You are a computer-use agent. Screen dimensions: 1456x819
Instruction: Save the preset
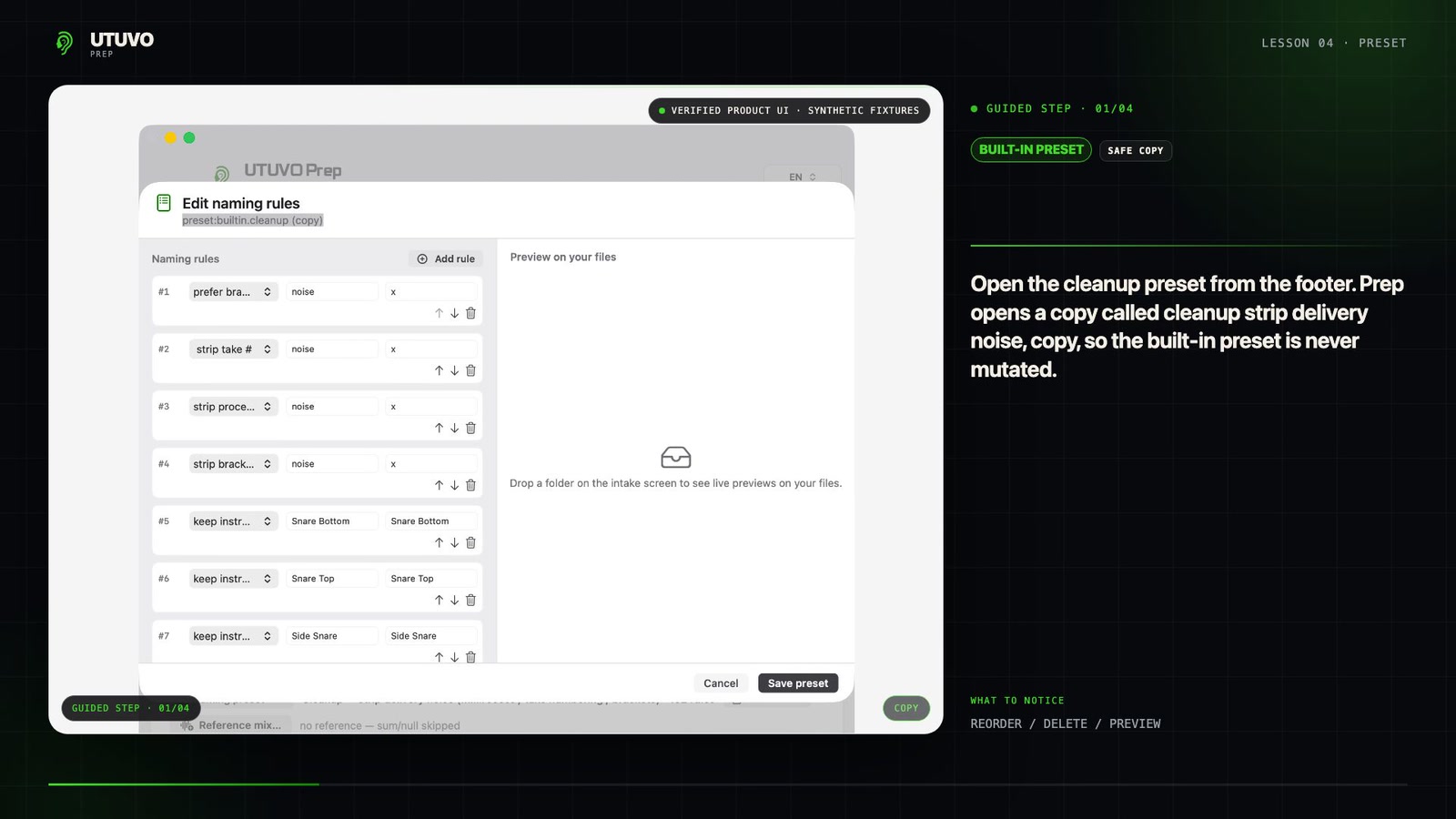coord(798,683)
